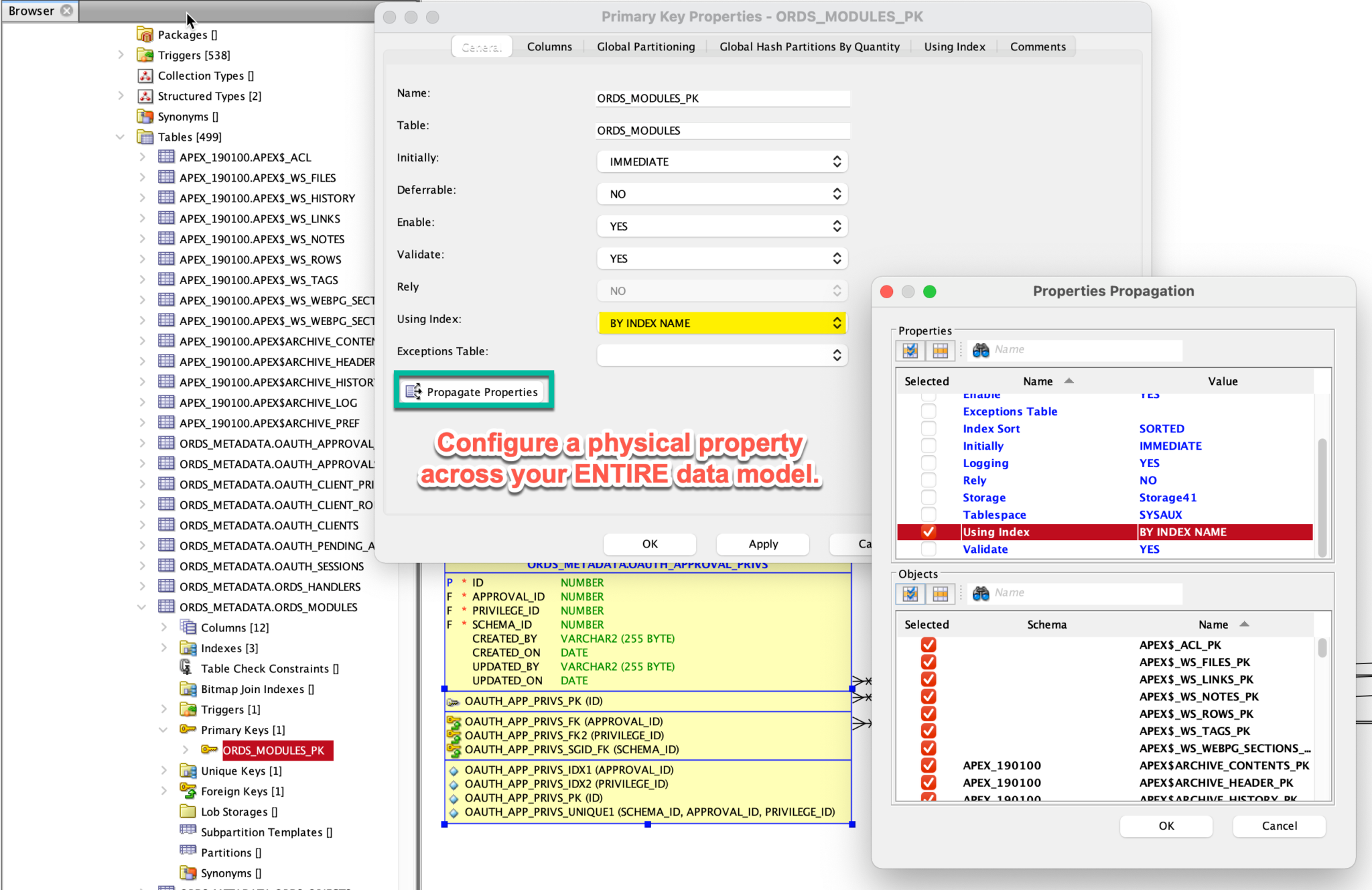Click the deselect-all grid icon in Properties panel
The height and width of the screenshot is (890, 1372).
tap(941, 350)
